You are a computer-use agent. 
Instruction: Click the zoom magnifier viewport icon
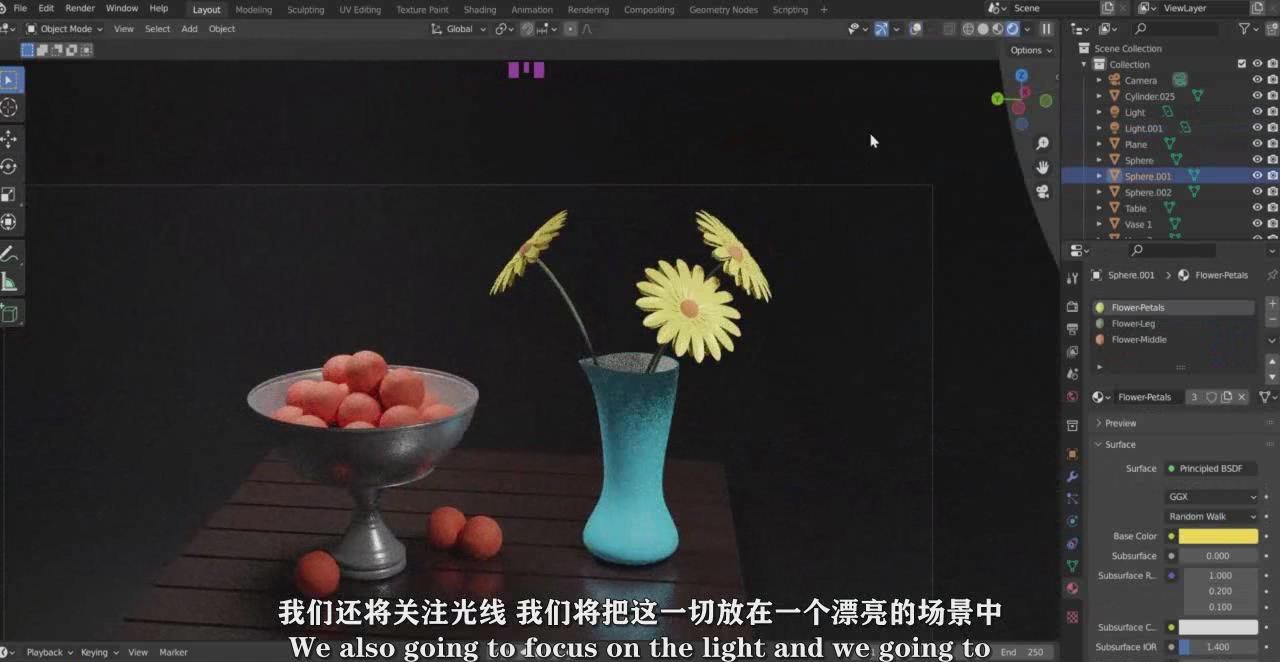[1042, 144]
